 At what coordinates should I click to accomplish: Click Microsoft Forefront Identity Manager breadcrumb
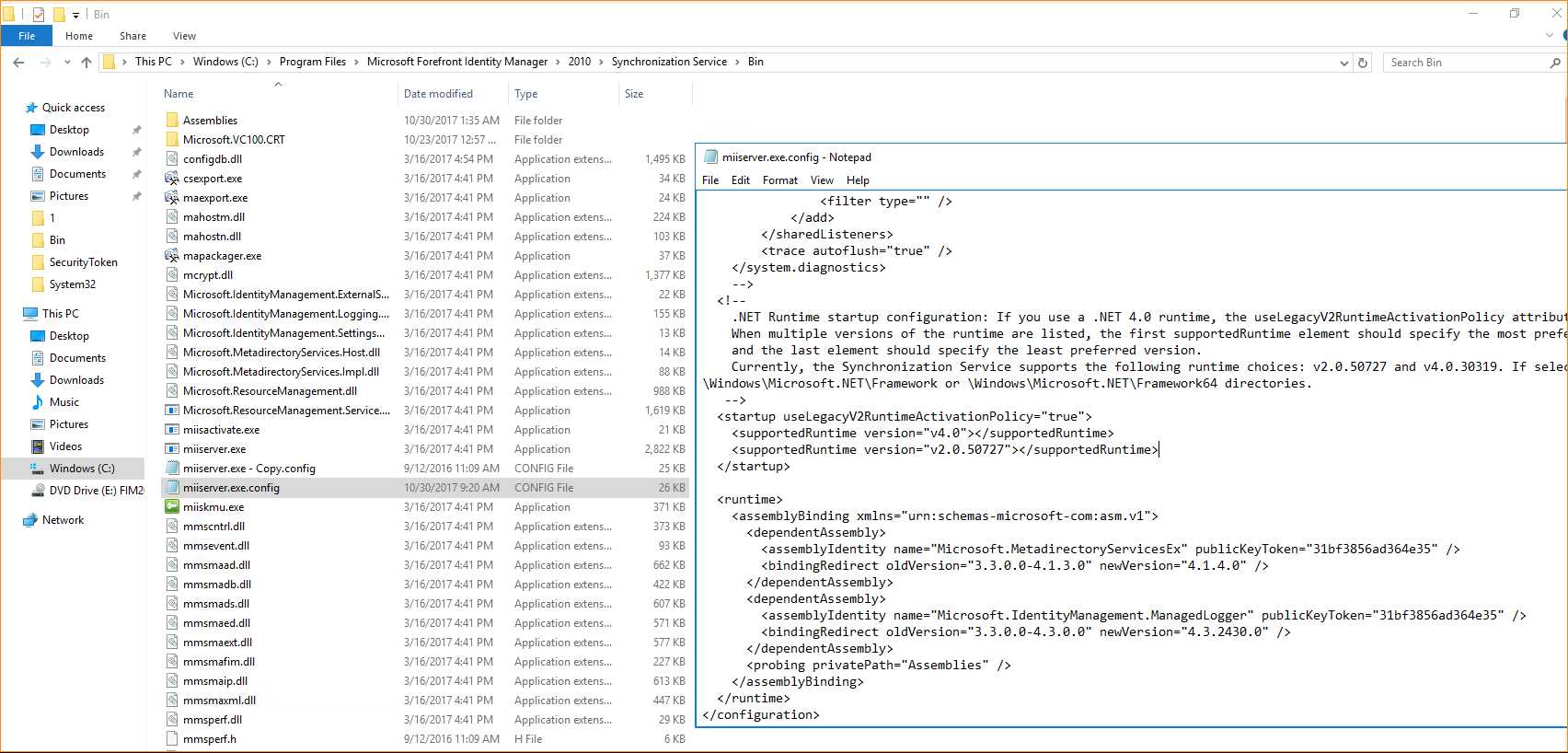tap(457, 62)
